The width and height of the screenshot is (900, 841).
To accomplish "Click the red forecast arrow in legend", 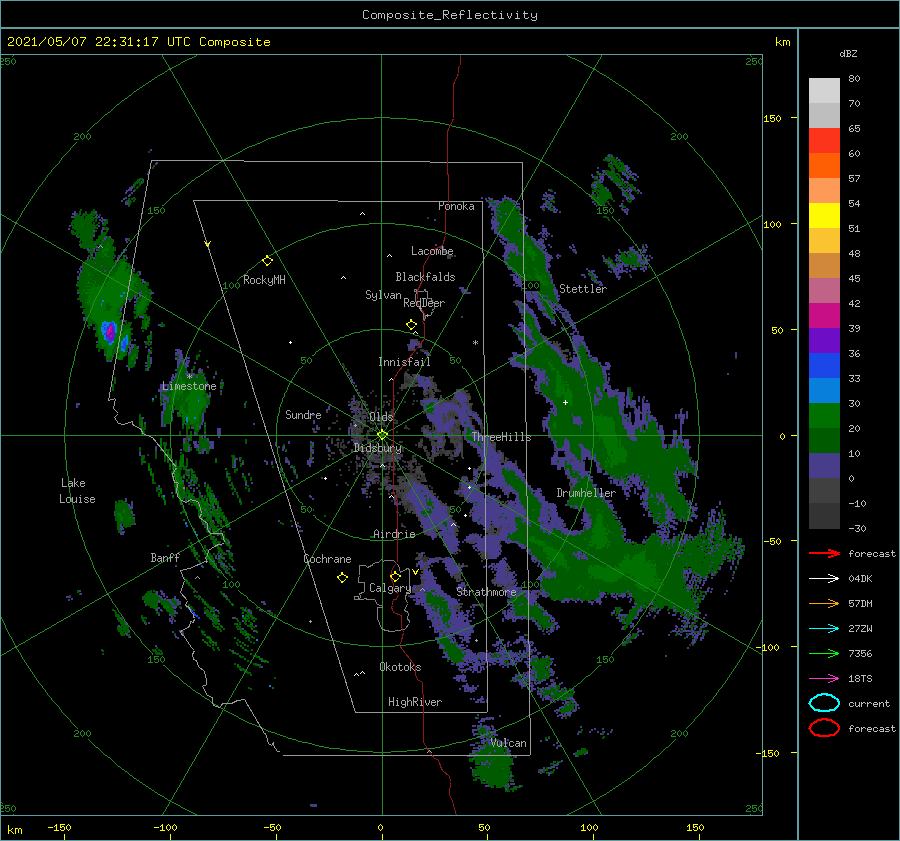I will (x=824, y=553).
